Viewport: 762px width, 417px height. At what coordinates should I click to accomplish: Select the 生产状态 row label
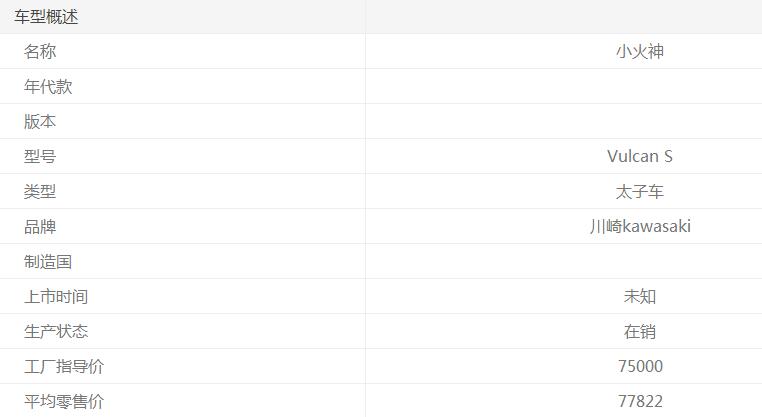point(56,332)
